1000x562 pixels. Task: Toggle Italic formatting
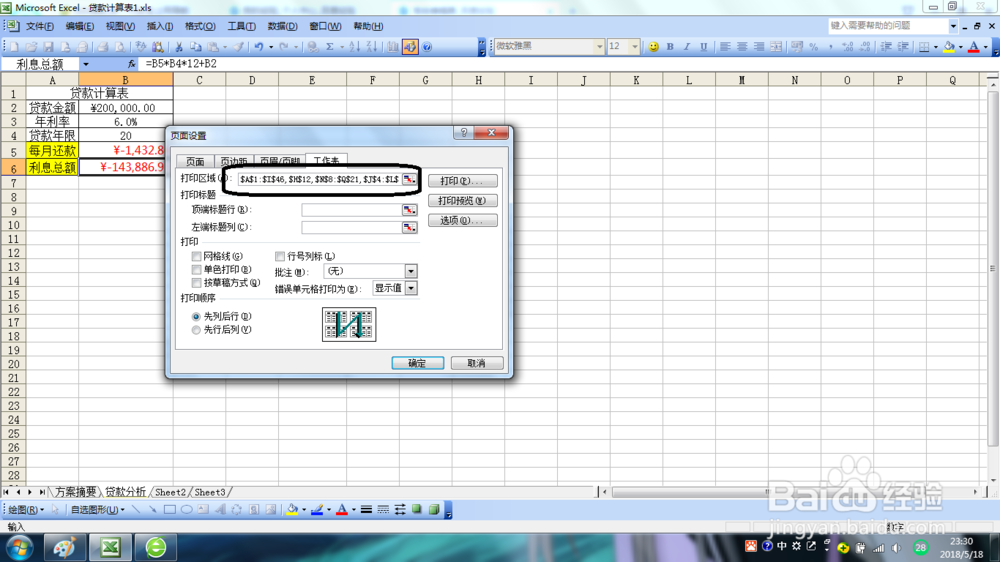[687, 47]
